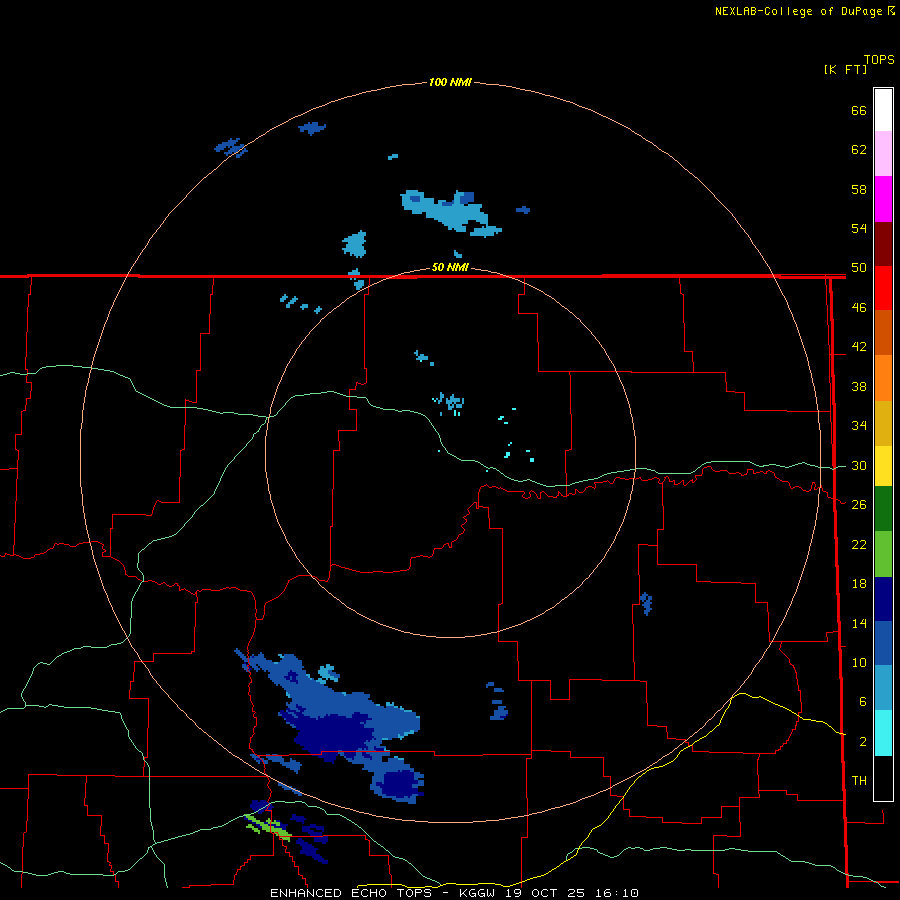Viewport: 900px width, 900px height.
Task: Click the "42" legend label
Action: coord(859,347)
